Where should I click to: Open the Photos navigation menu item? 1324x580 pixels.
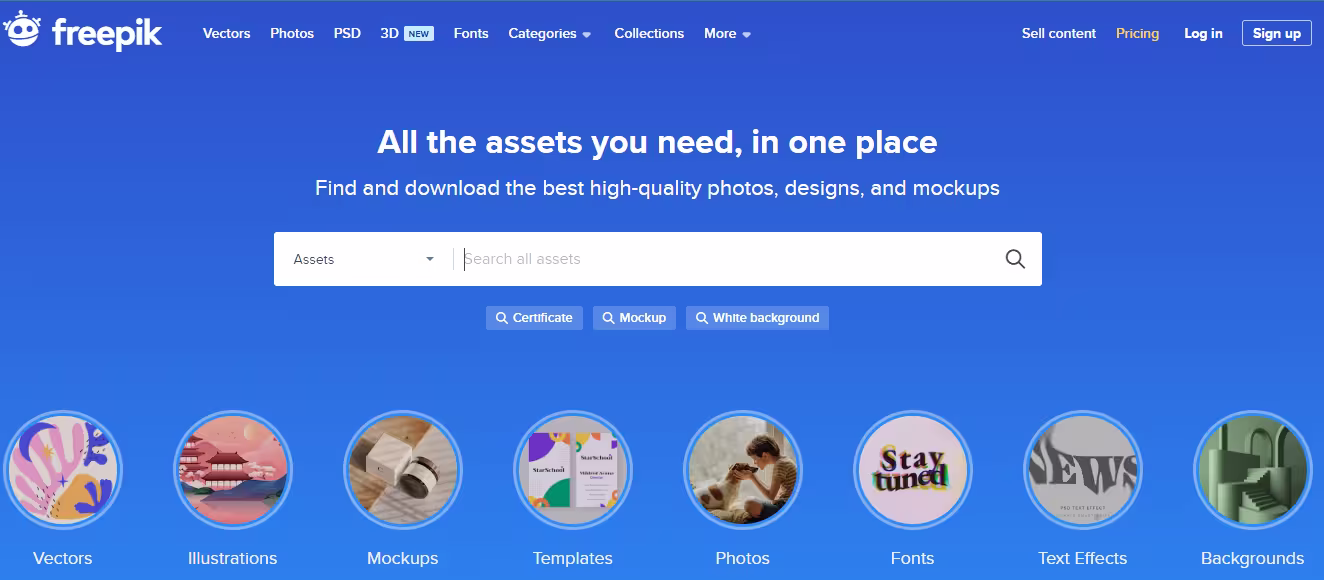click(x=292, y=33)
